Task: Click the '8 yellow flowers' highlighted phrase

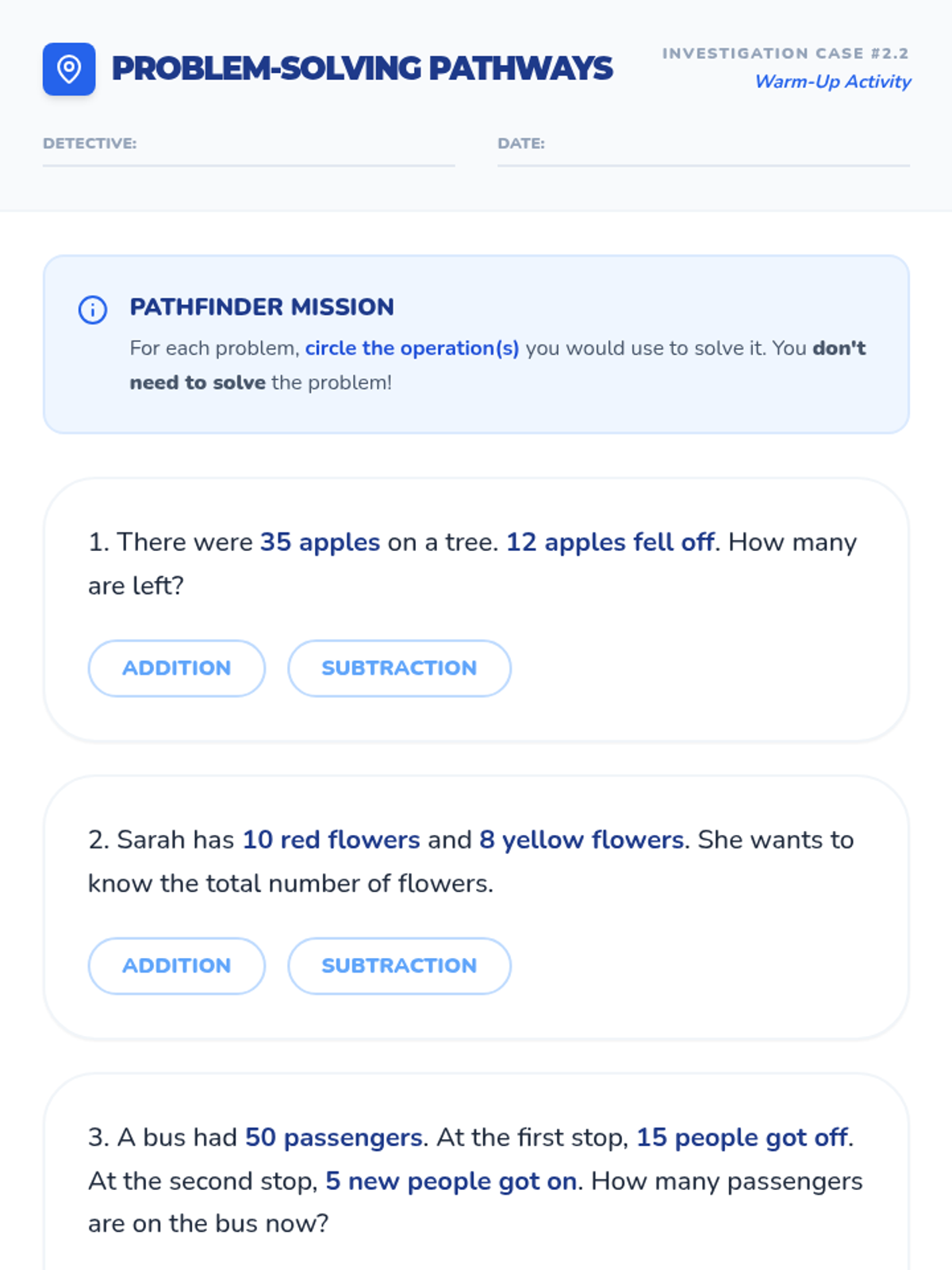Action: tap(581, 840)
